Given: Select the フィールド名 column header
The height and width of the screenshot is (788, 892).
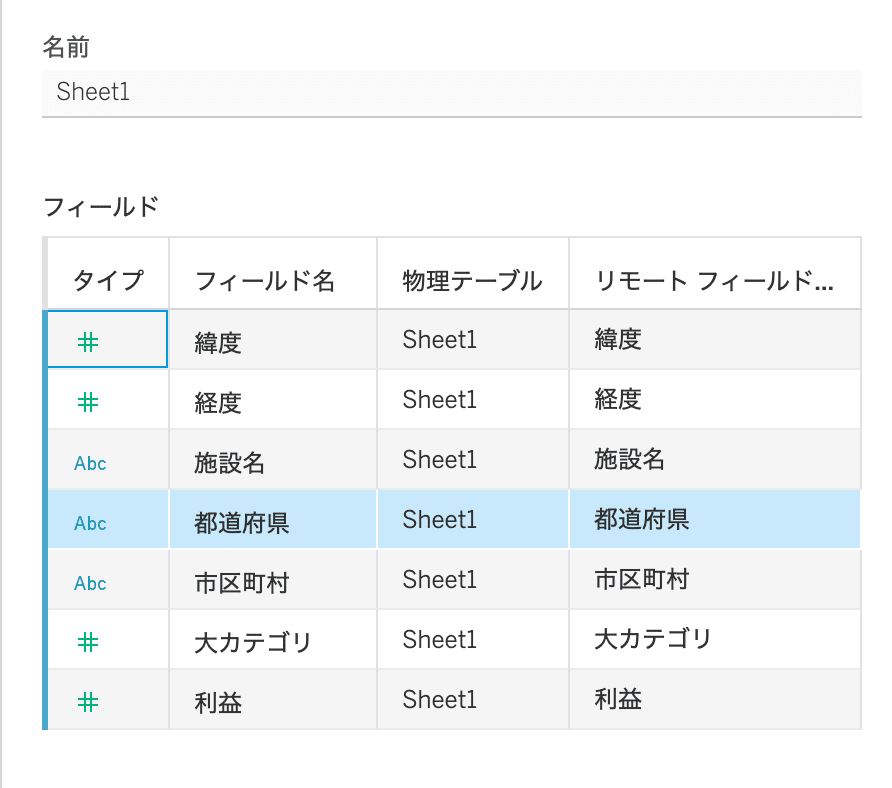Looking at the screenshot, I should 273,273.
